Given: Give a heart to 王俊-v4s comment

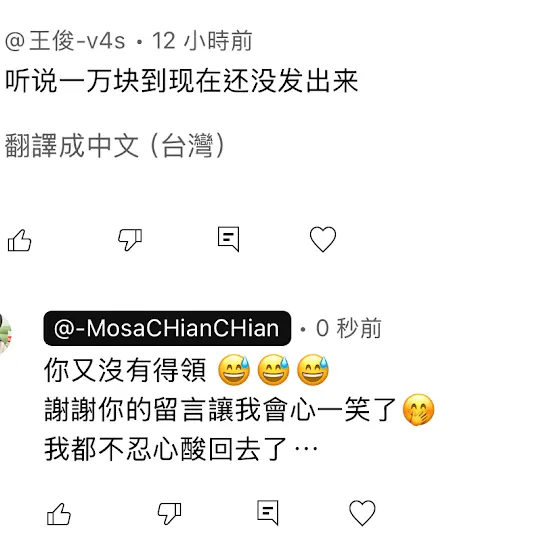Looking at the screenshot, I should point(323,239).
